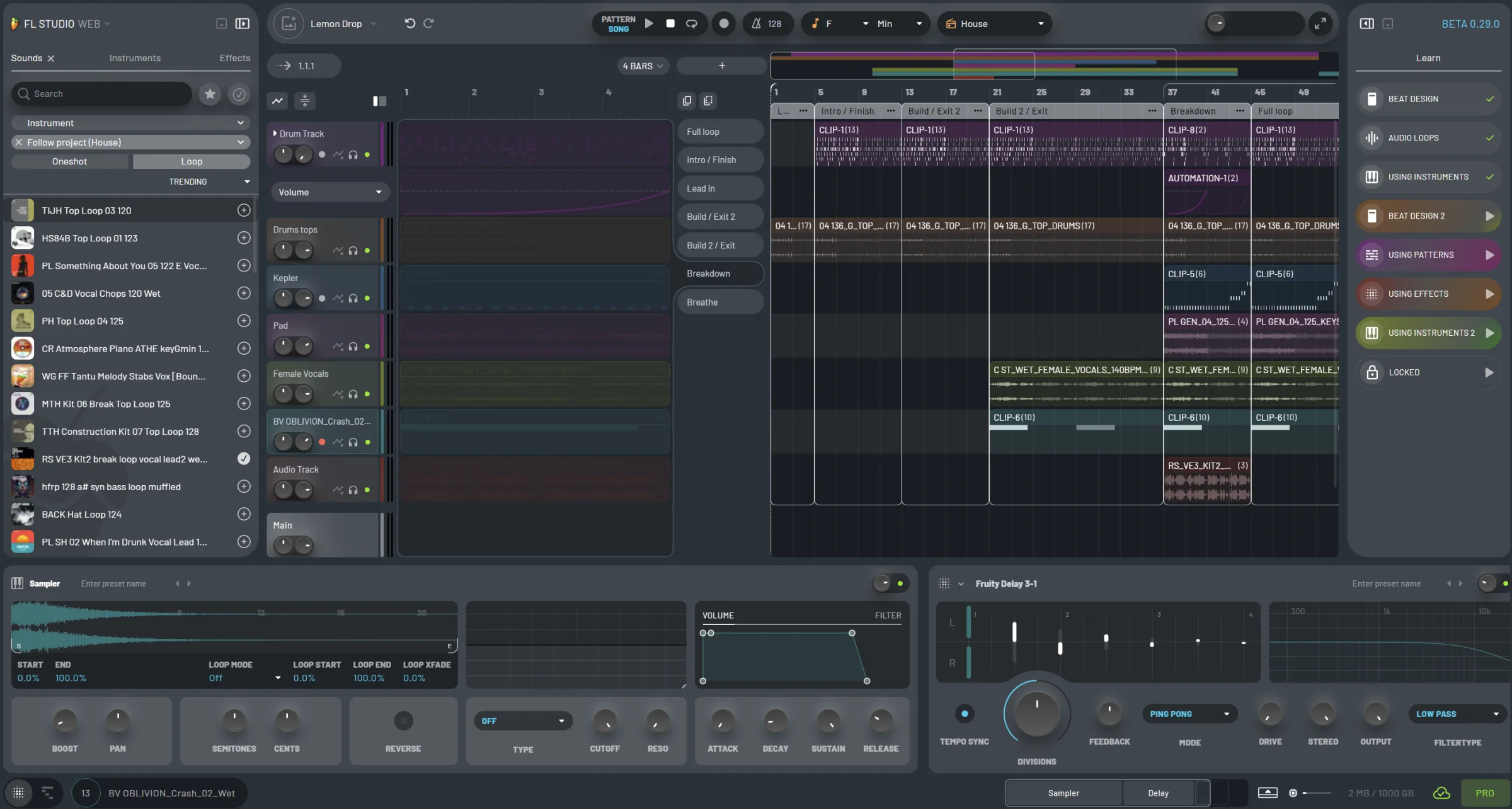Click the automation curve icon above the tracks
Viewport: 1512px width, 809px height.
277,101
